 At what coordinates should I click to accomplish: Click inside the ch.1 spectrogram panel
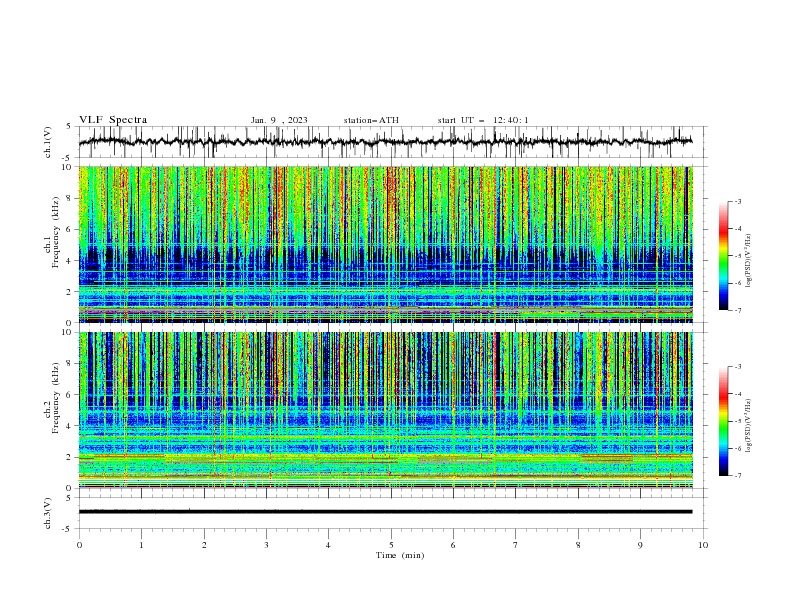click(x=386, y=244)
